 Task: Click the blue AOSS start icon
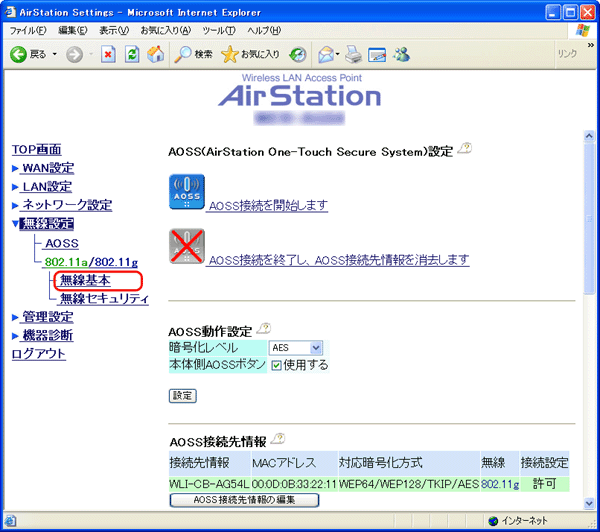click(x=187, y=192)
